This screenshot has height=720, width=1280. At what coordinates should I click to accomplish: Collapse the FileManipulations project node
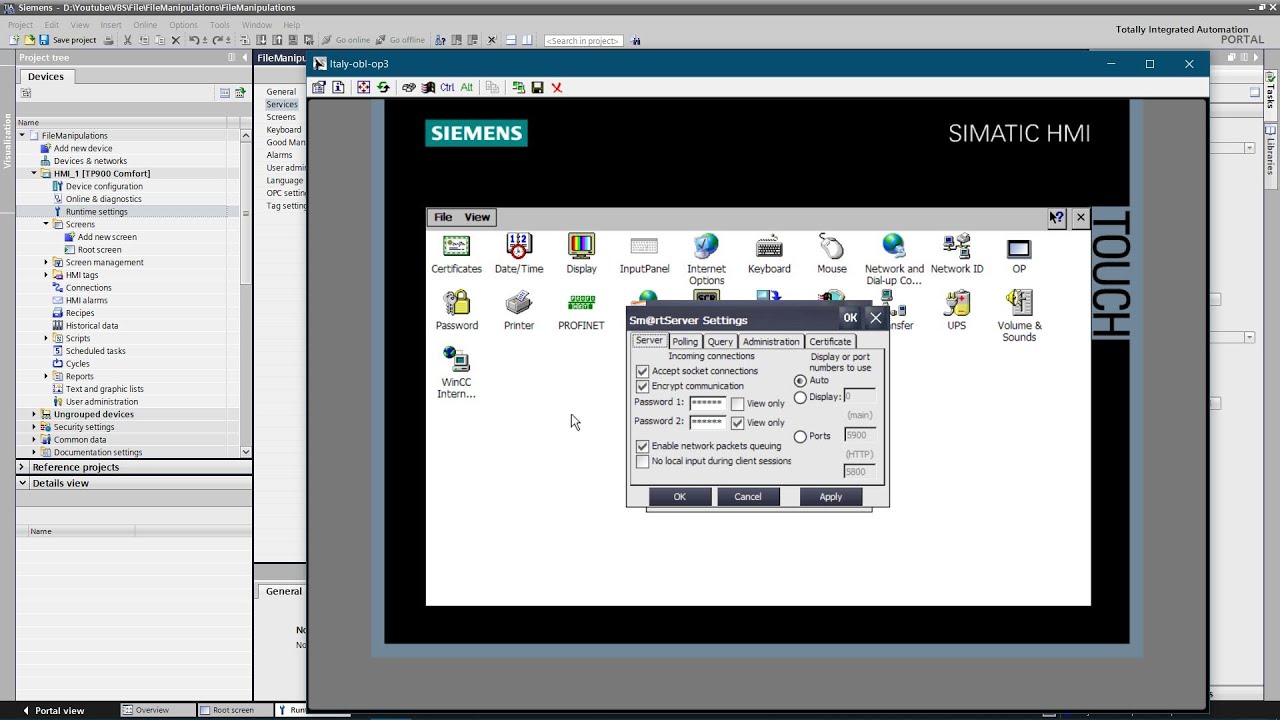point(22,135)
